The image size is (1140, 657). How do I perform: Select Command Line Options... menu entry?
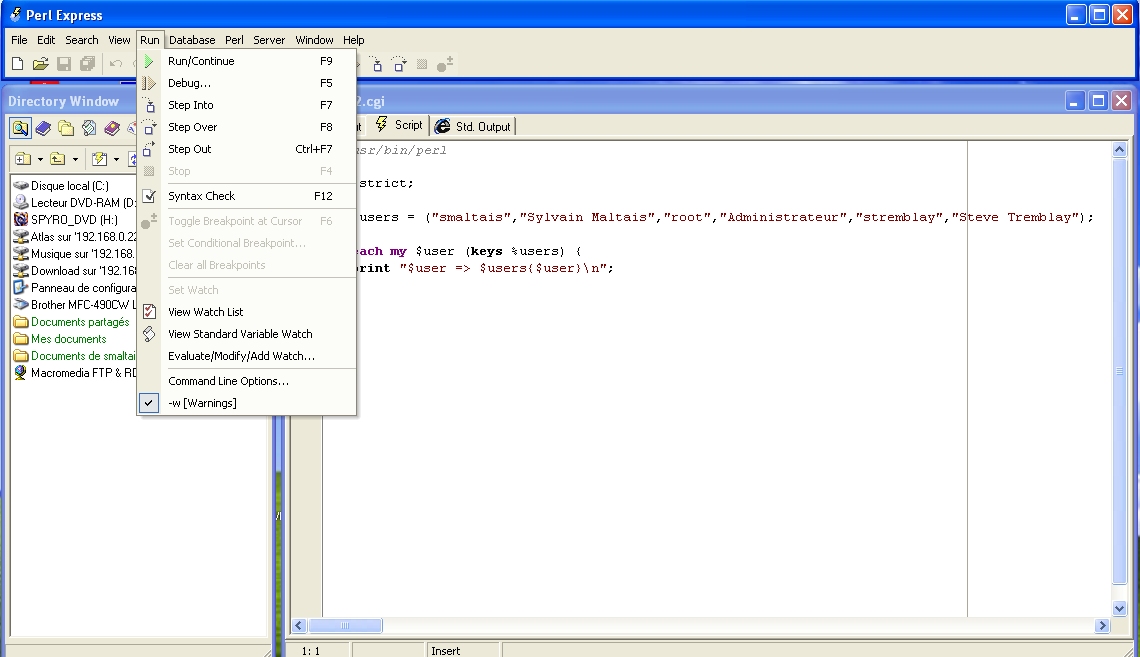[228, 381]
